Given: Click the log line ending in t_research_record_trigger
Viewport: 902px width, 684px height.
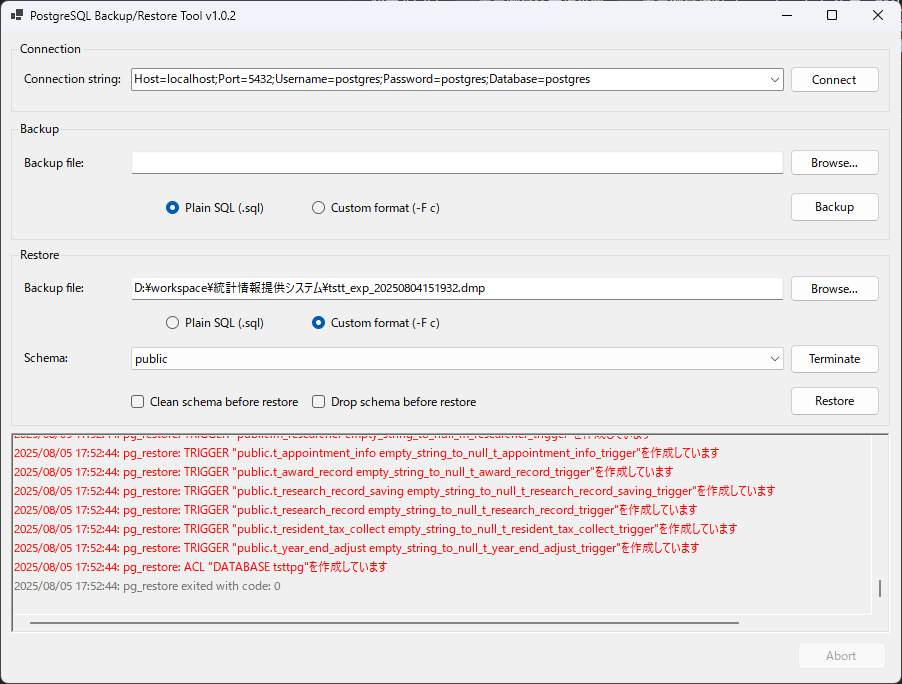Looking at the screenshot, I should [x=355, y=510].
